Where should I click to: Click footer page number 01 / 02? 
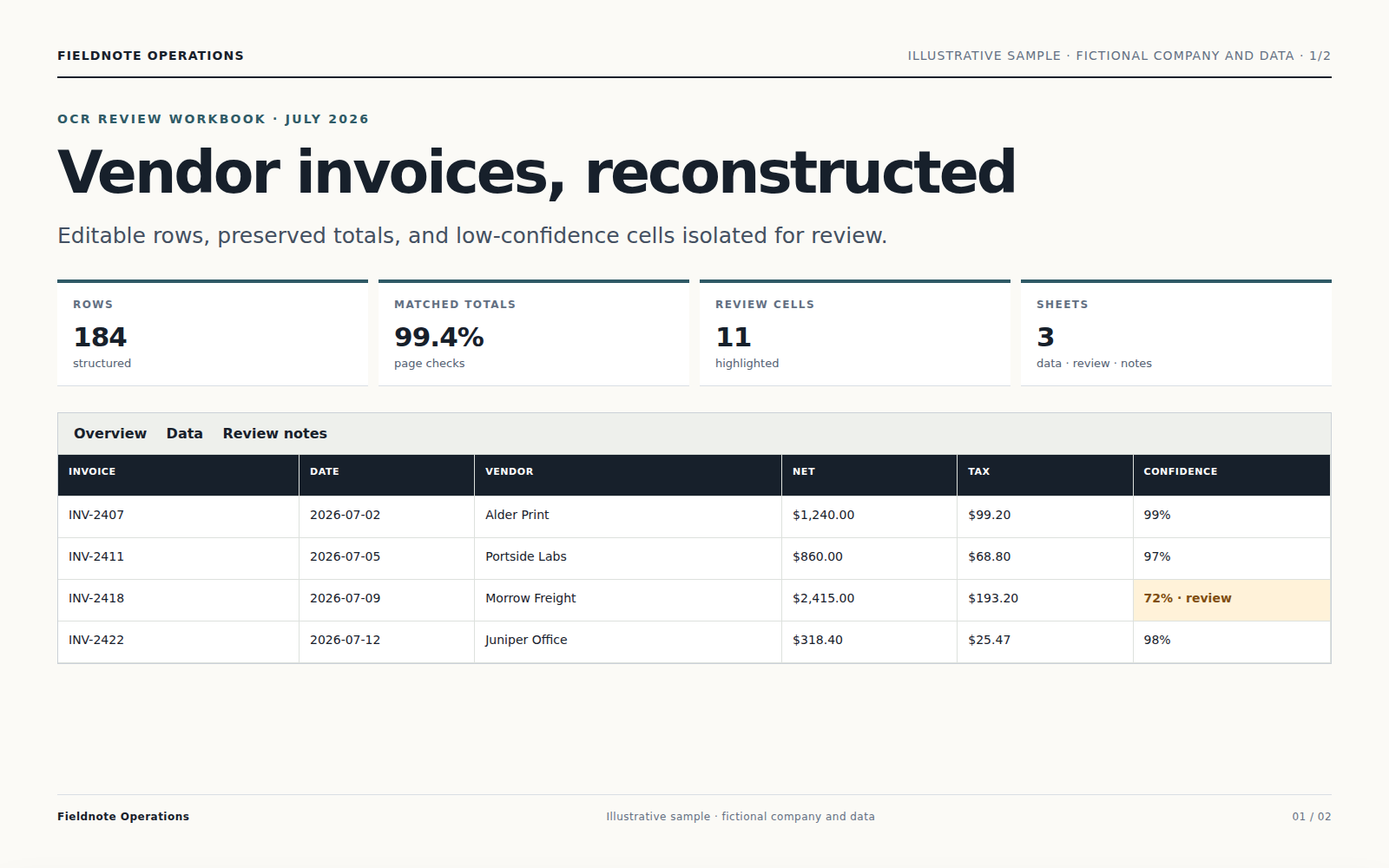click(1312, 817)
